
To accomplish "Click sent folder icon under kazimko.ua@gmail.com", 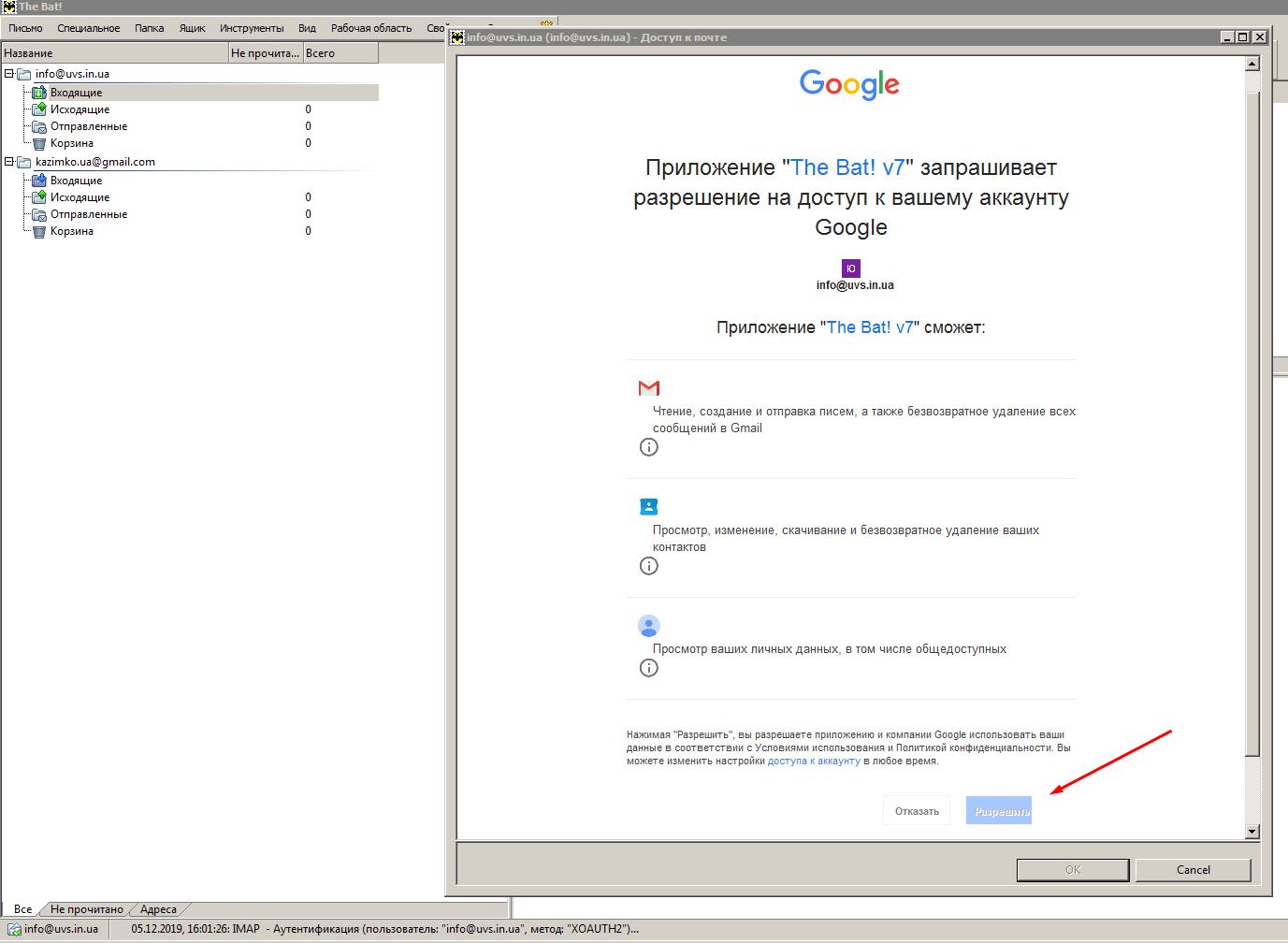I will pos(39,214).
